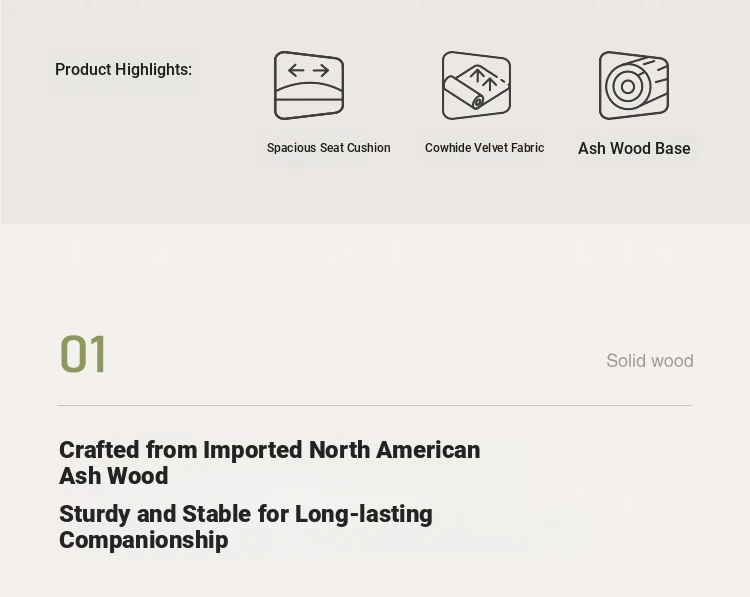Click the horizontal divider below 01
The height and width of the screenshot is (597, 750).
tap(375, 405)
